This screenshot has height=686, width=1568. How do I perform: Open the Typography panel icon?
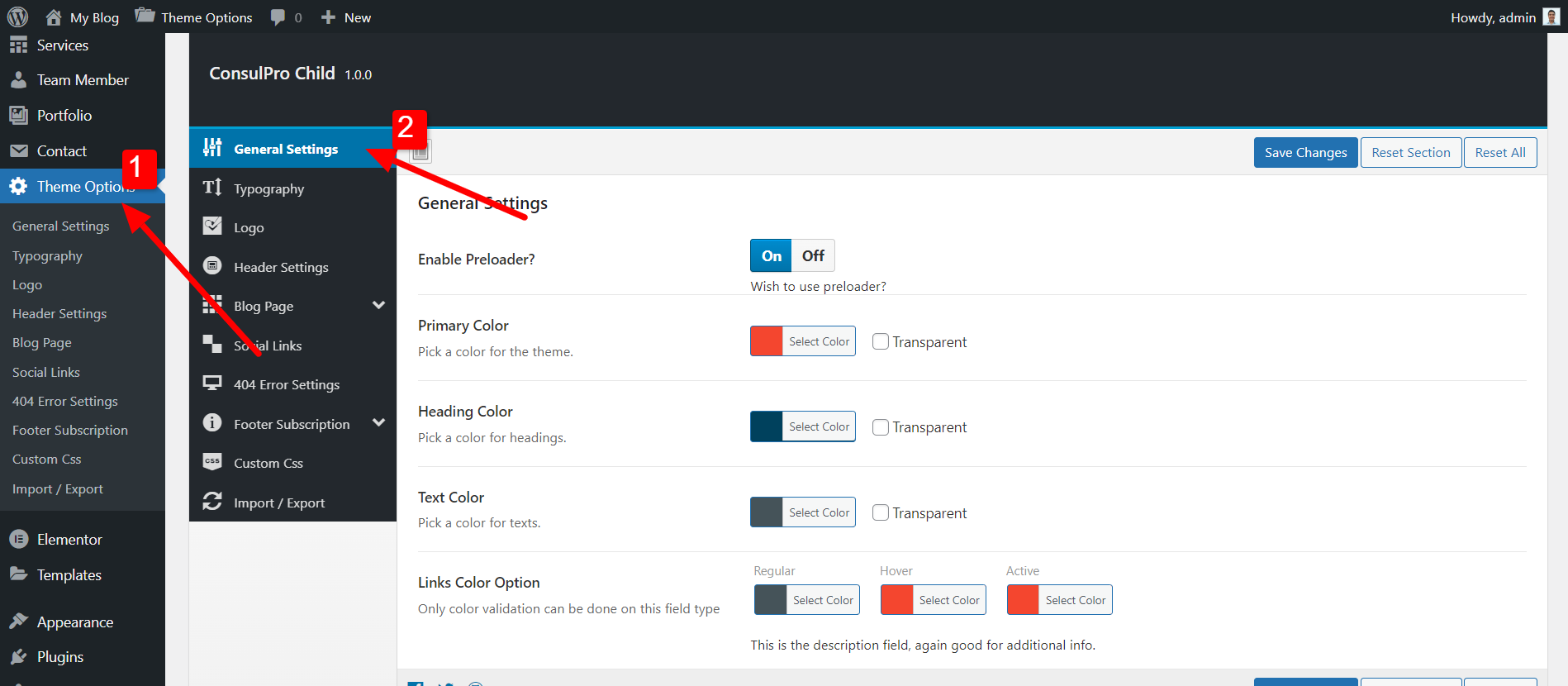tap(212, 188)
